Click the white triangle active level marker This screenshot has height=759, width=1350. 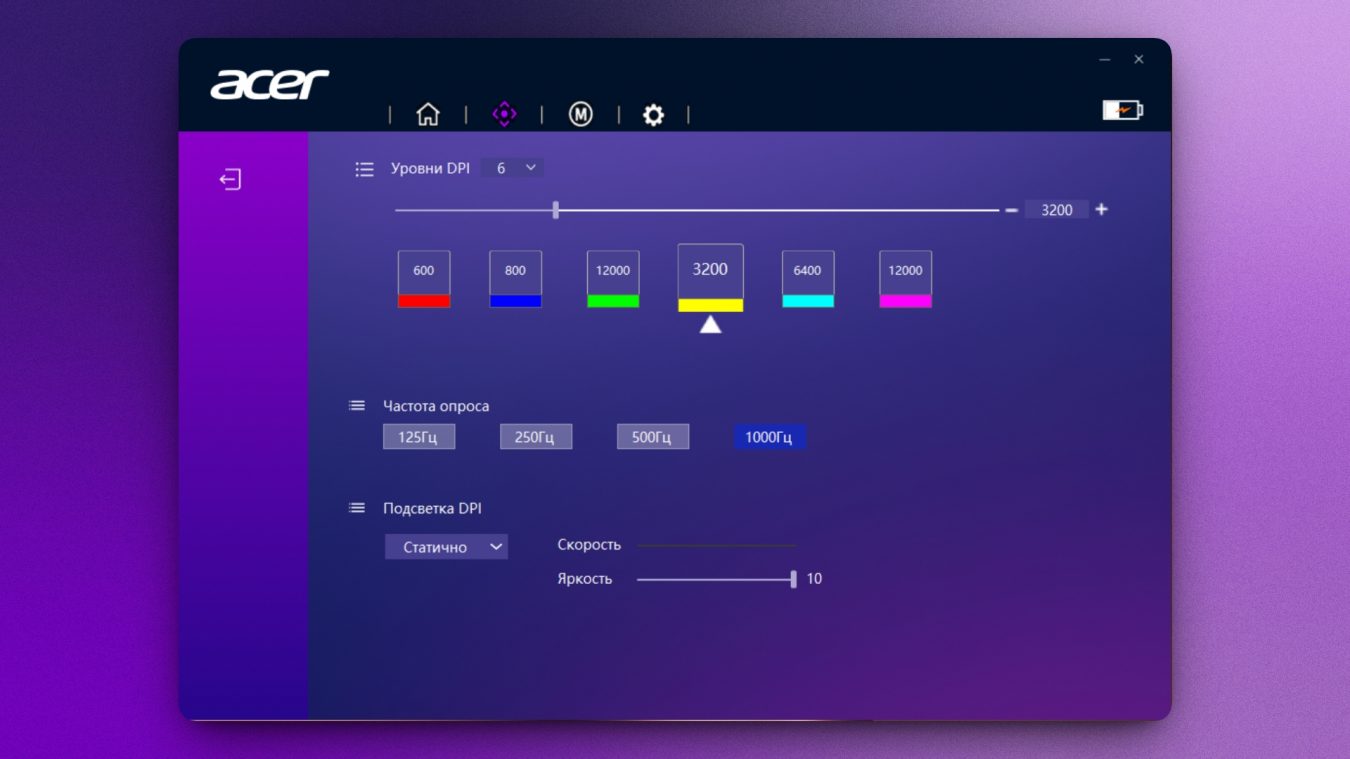[x=710, y=324]
